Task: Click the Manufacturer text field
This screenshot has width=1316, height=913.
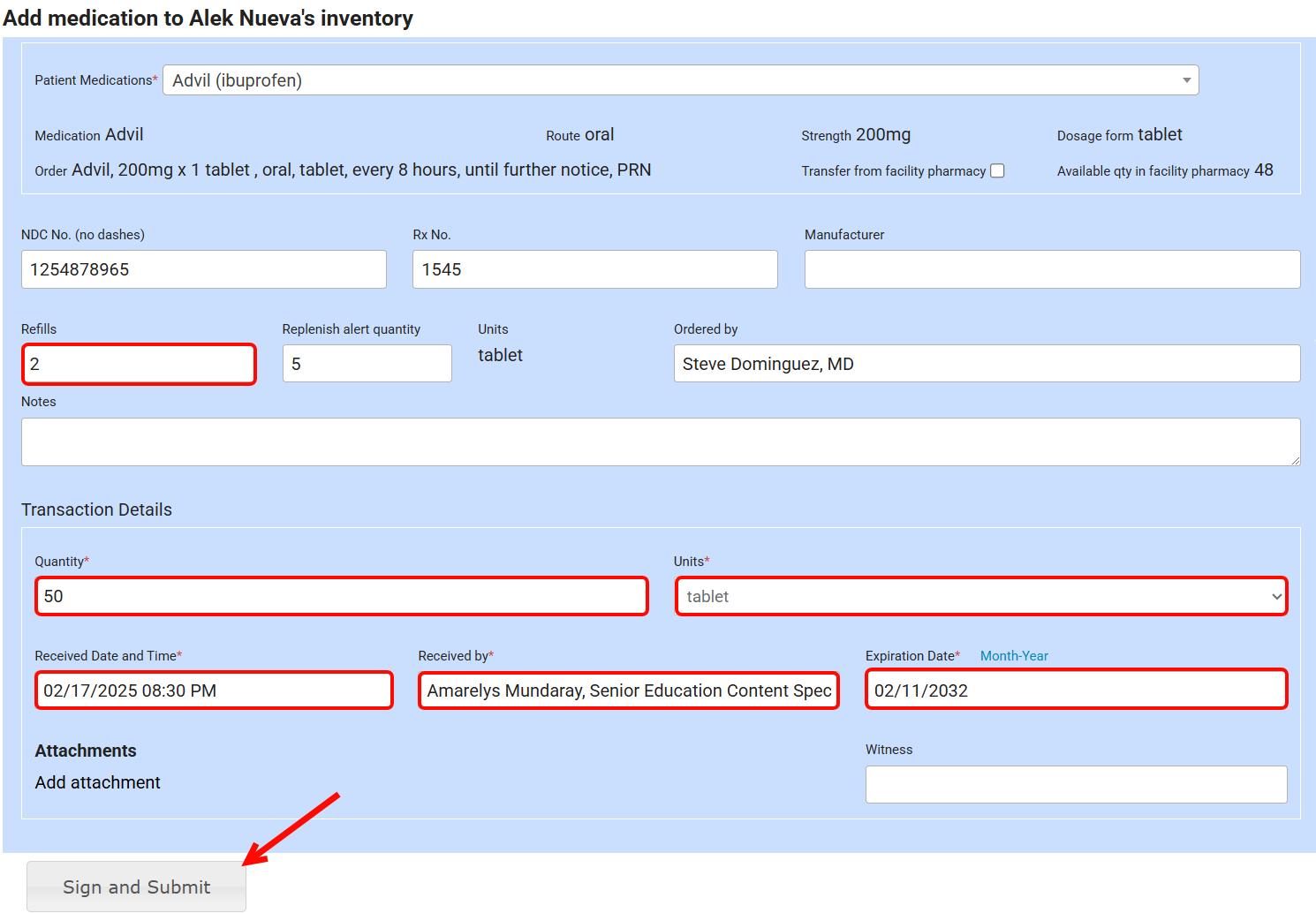Action: click(1051, 269)
